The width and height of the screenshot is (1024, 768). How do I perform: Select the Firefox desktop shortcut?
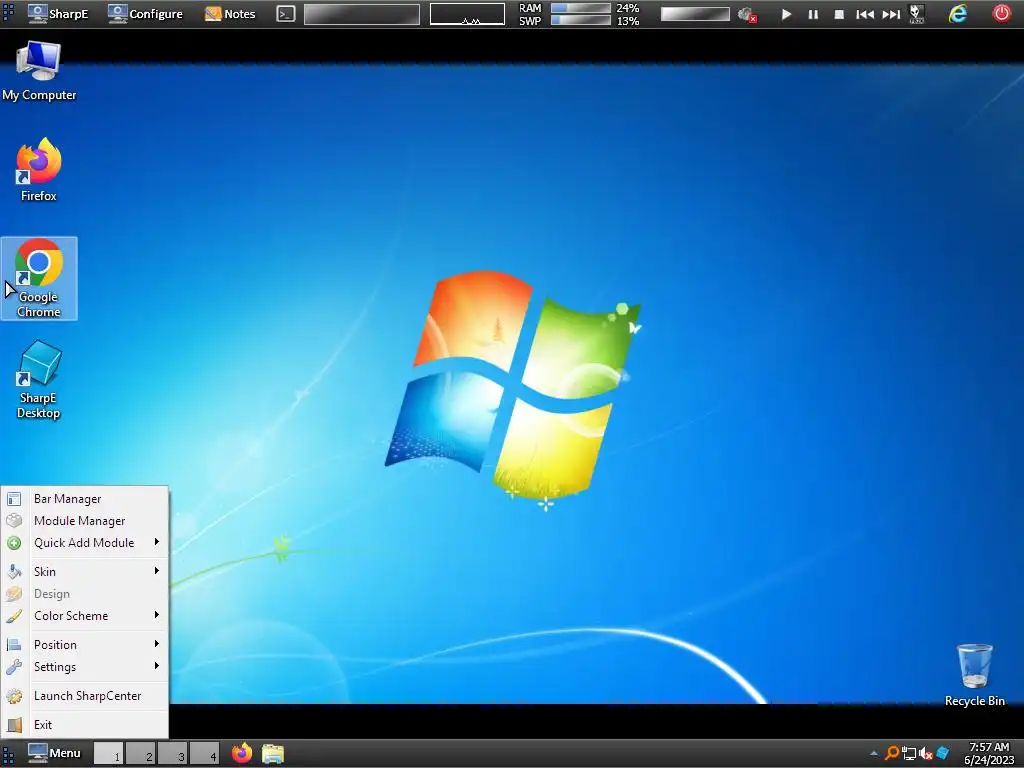pos(39,170)
